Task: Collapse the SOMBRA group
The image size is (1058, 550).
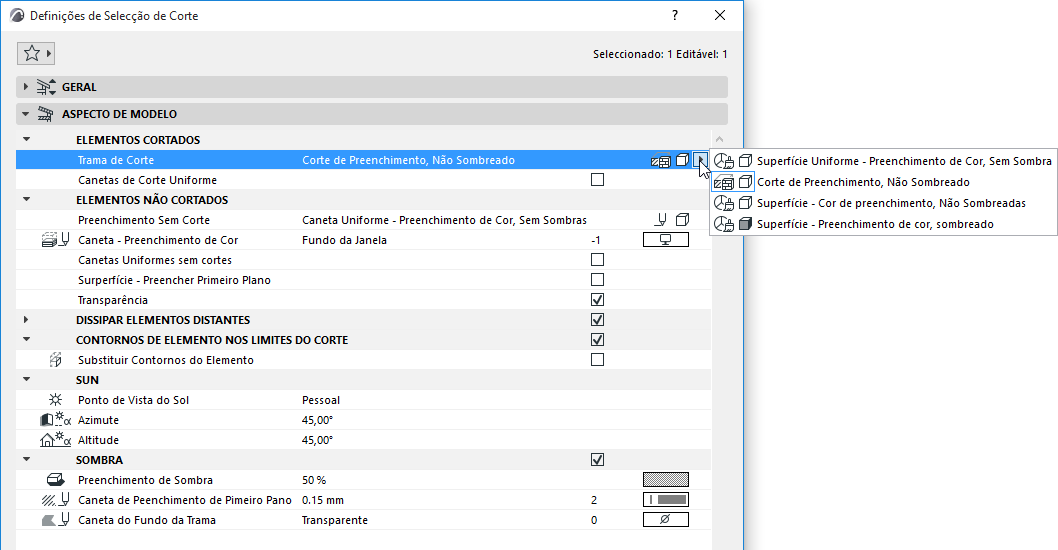Action: pos(26,460)
